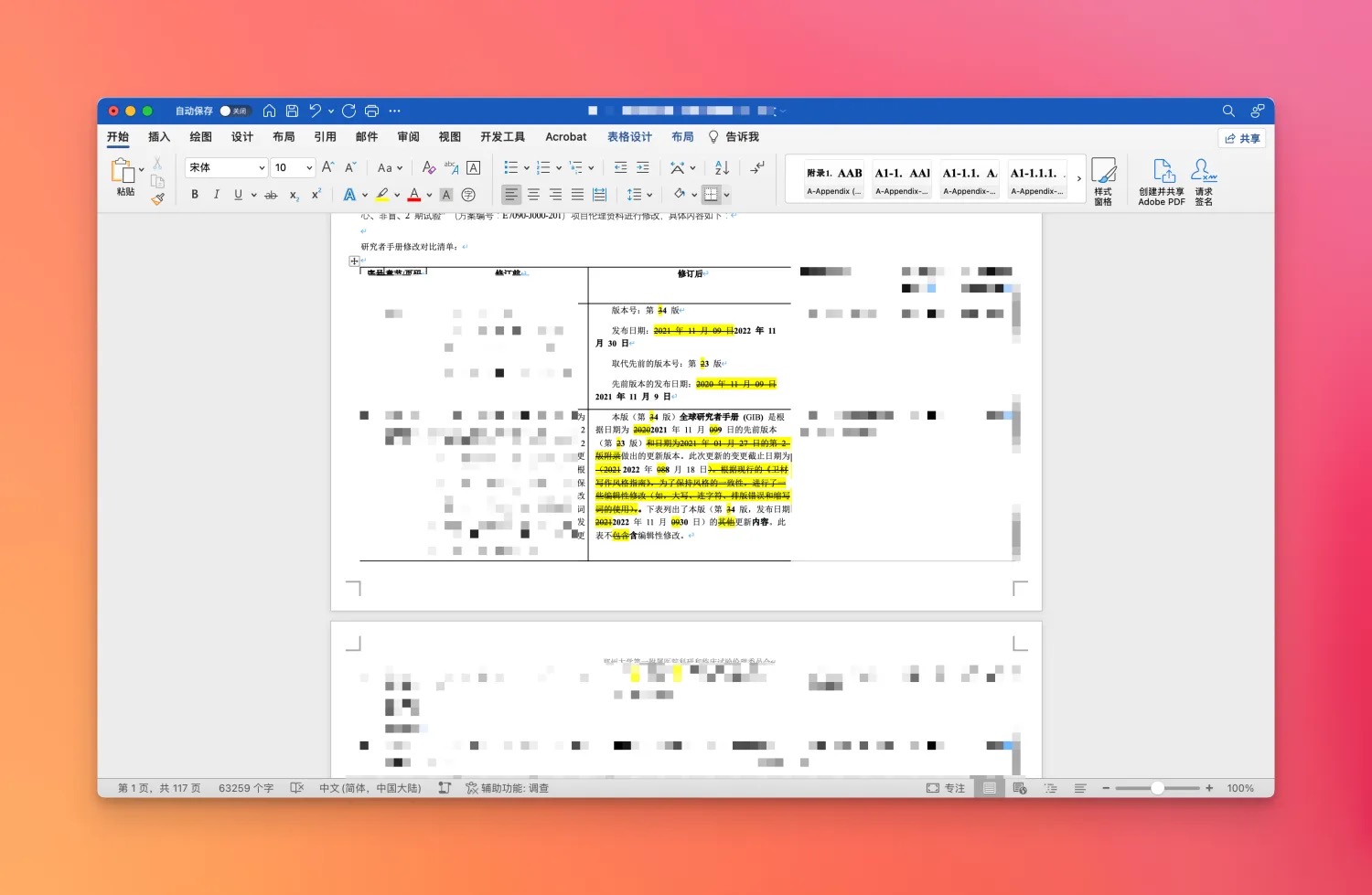Click the text highlight color marker
The width and height of the screenshot is (1372, 895).
(382, 195)
